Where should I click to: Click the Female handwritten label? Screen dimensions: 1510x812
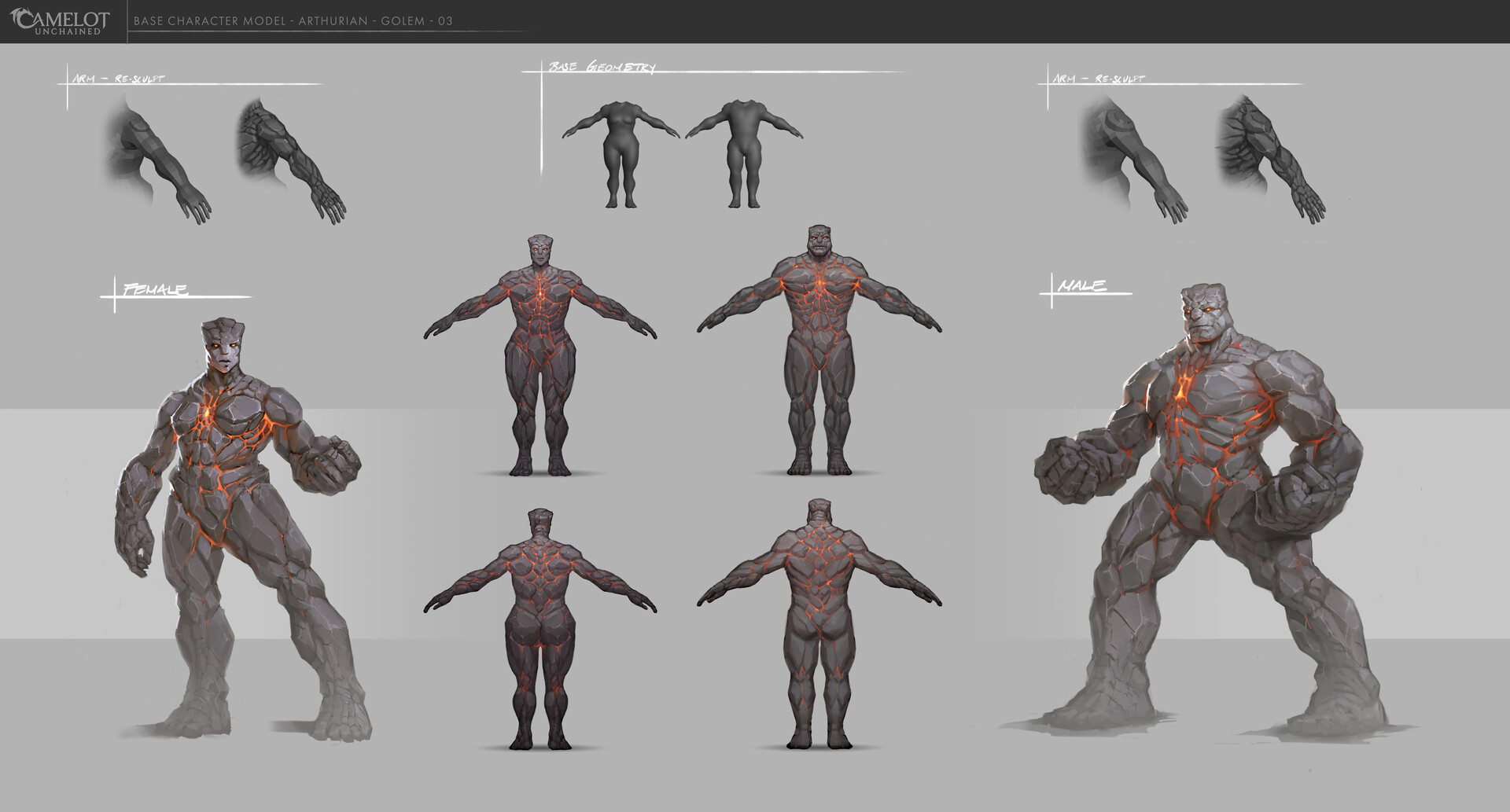tap(155, 290)
